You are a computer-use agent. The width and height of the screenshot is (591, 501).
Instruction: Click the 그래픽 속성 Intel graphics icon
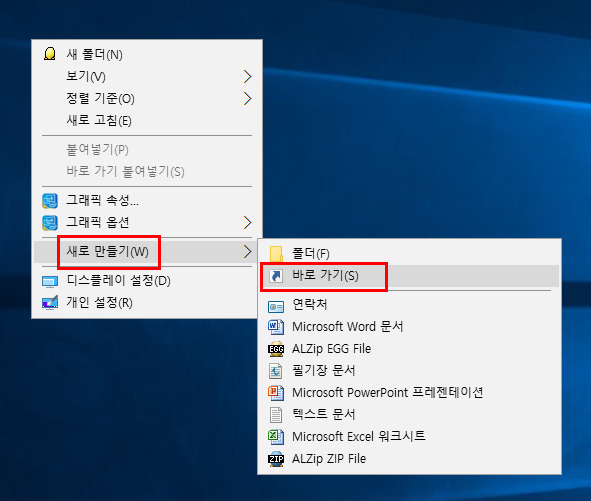(50, 201)
